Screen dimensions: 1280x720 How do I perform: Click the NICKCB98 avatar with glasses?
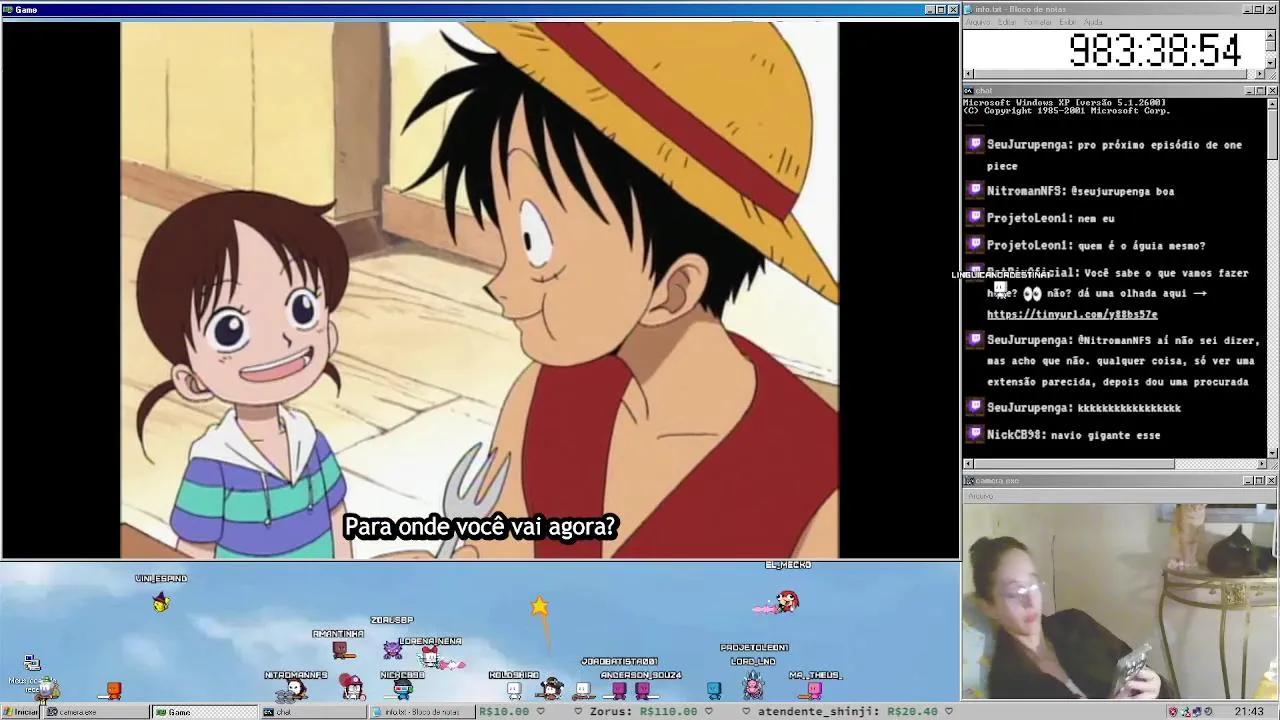[402, 688]
